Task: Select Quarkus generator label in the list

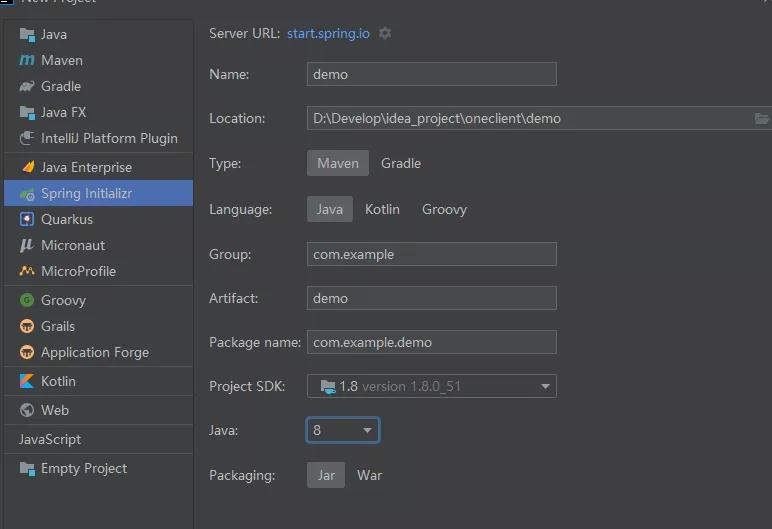Action: point(67,219)
